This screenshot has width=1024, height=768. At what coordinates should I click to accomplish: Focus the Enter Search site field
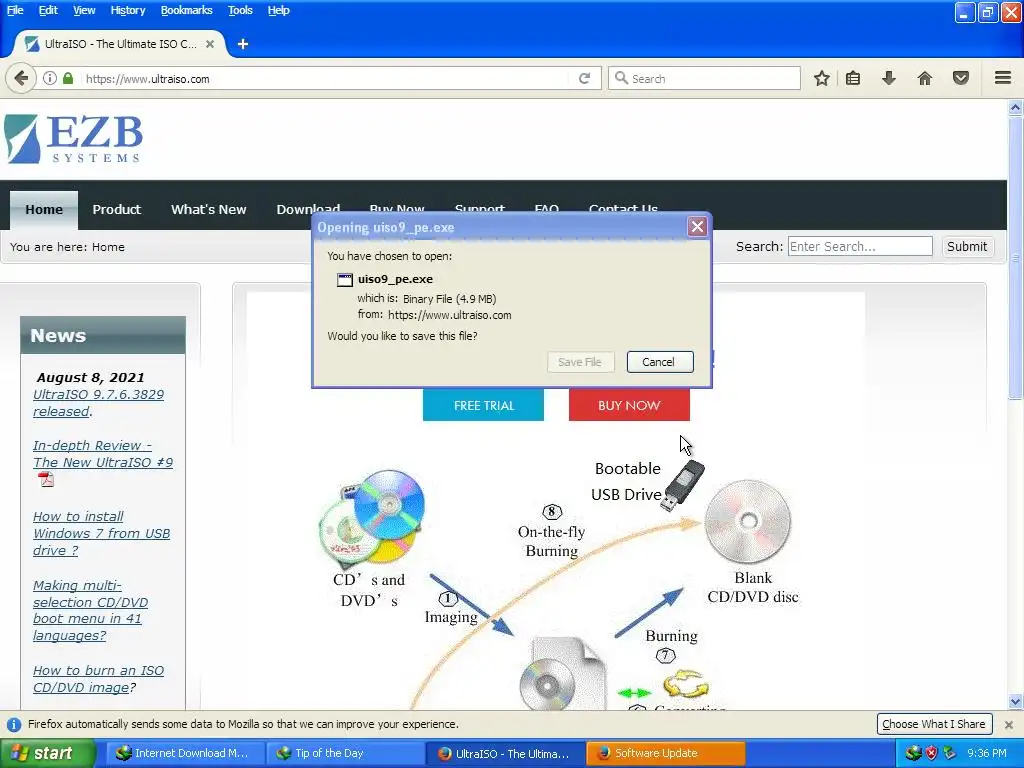859,246
